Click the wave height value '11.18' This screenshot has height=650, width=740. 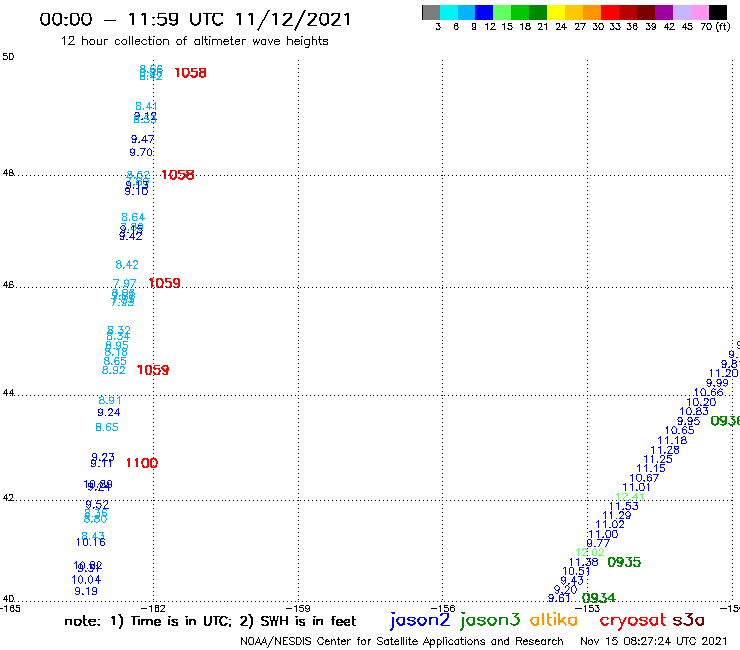[x=673, y=440]
